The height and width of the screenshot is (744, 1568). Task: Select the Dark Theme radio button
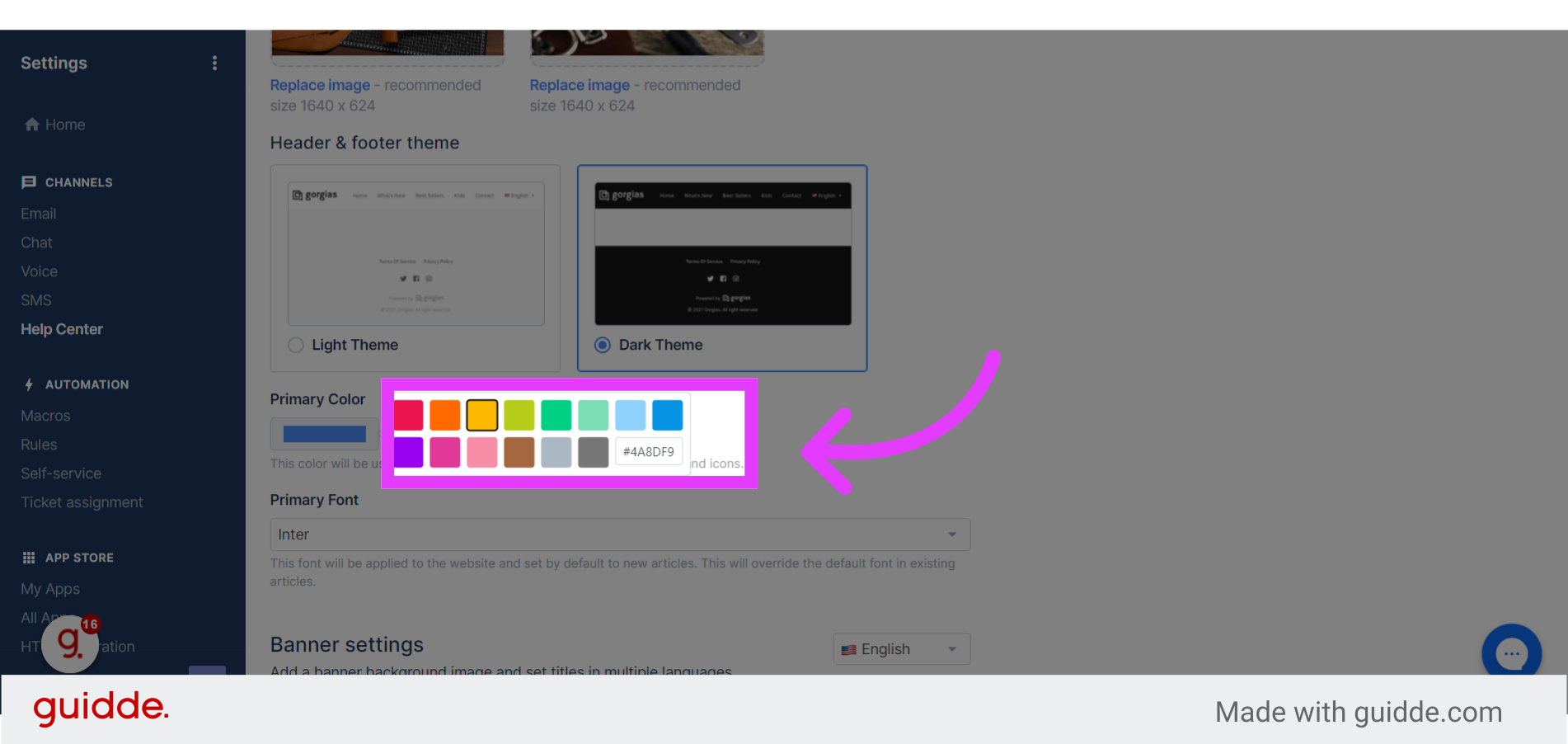(603, 345)
